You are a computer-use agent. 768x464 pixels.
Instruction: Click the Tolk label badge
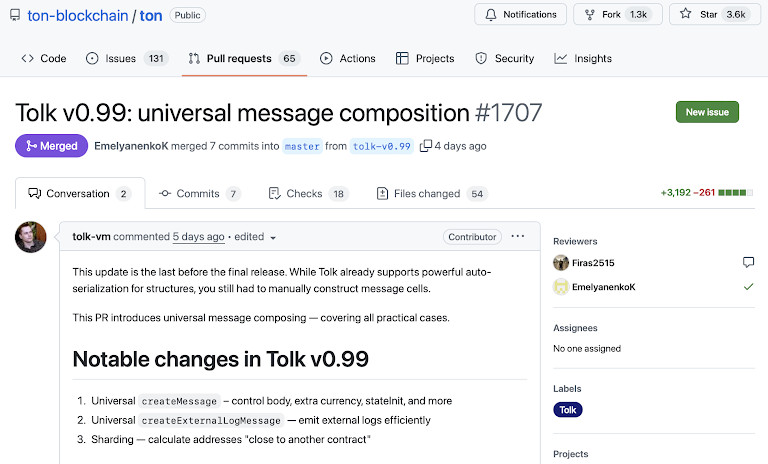point(568,410)
